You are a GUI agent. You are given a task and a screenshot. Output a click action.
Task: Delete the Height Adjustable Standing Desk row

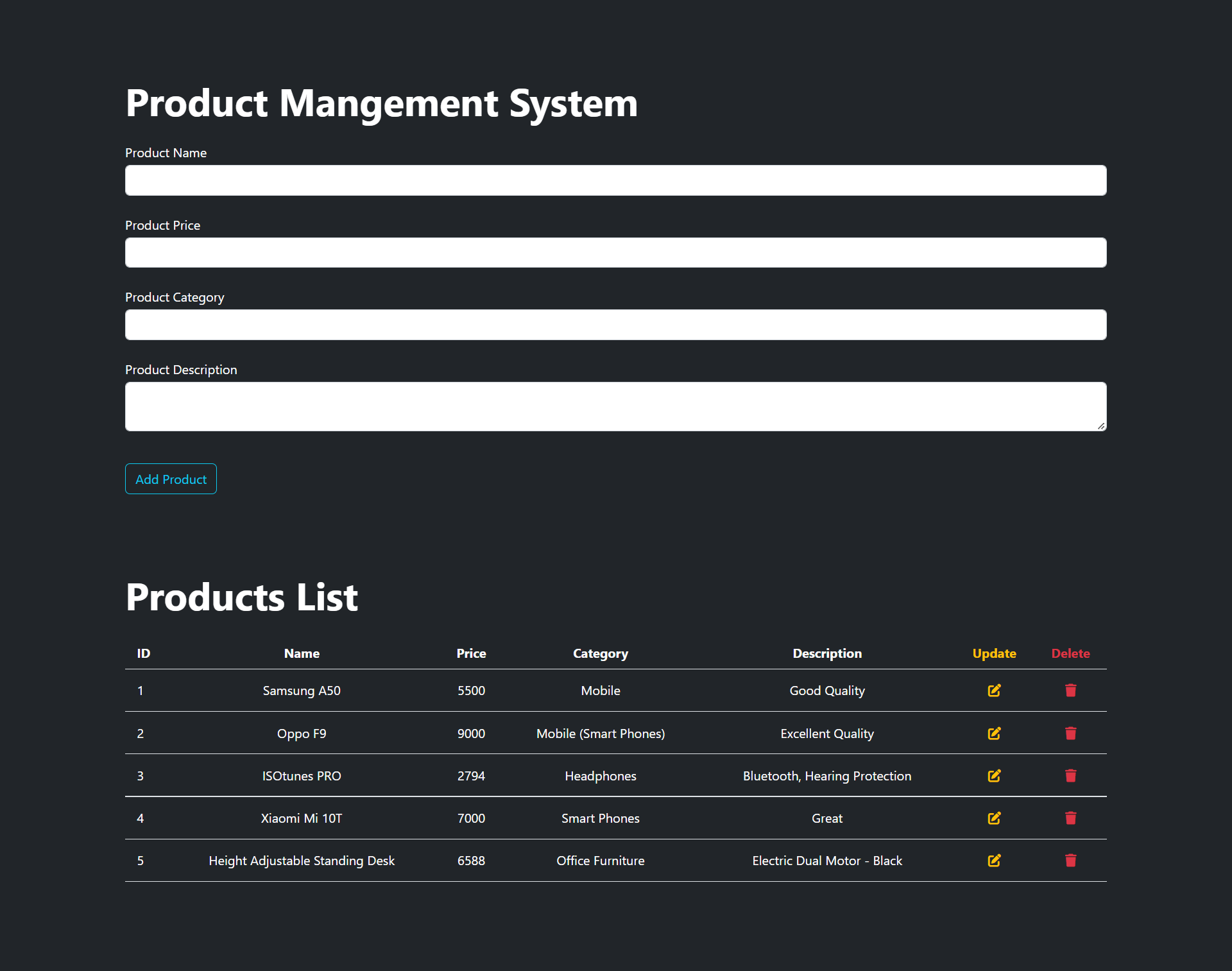click(1070, 861)
